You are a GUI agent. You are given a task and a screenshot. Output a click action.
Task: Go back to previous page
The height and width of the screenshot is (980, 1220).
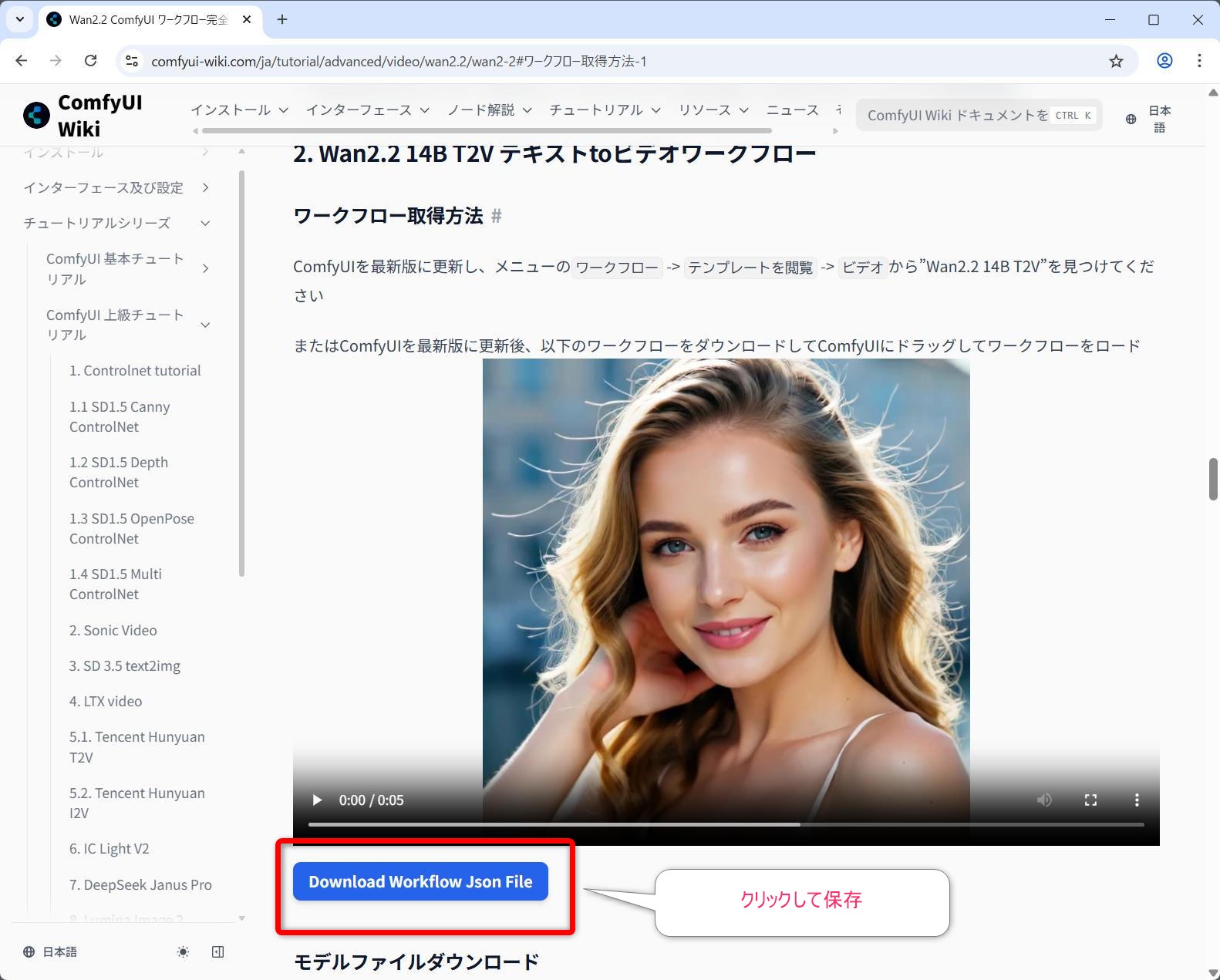[x=22, y=61]
